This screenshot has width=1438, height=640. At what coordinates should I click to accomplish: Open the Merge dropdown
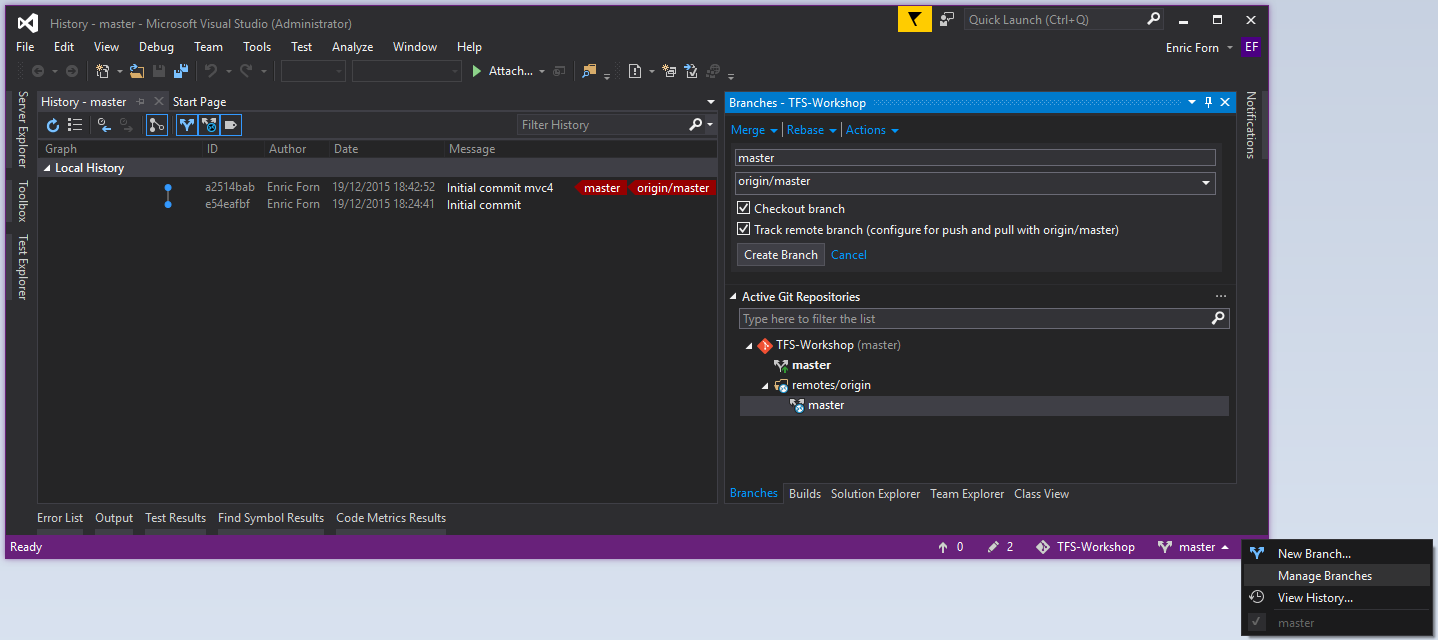[754, 130]
